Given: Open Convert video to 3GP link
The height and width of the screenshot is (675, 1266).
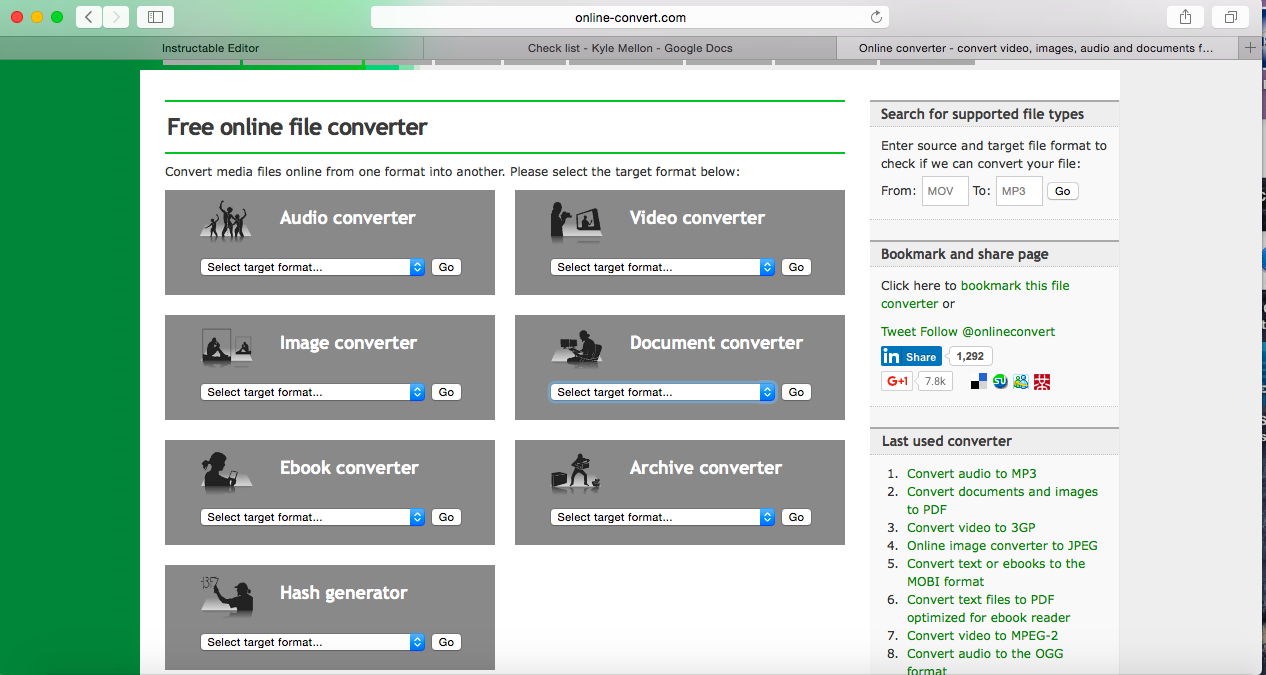Looking at the screenshot, I should point(971,528).
